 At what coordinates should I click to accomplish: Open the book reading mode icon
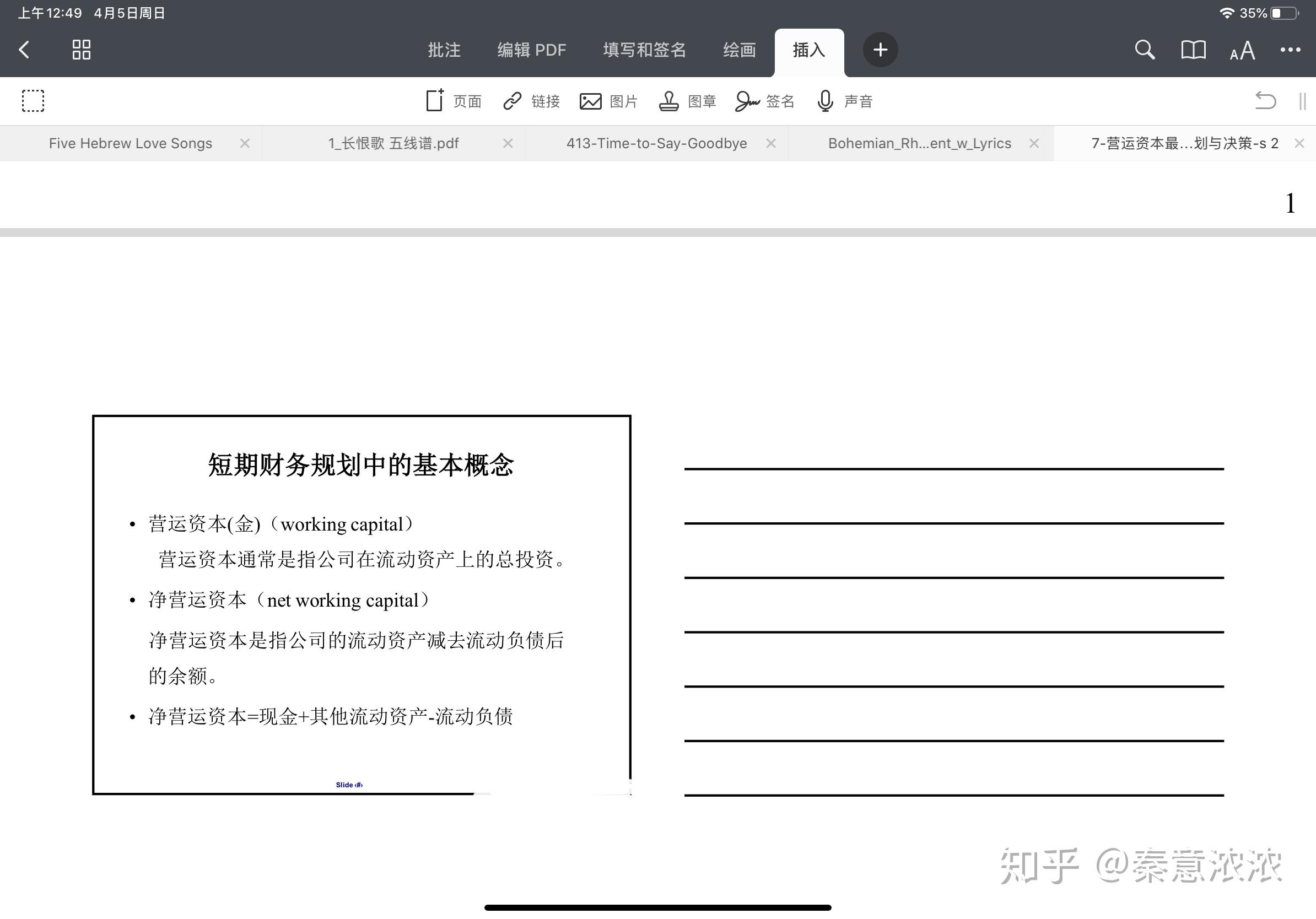(1193, 50)
